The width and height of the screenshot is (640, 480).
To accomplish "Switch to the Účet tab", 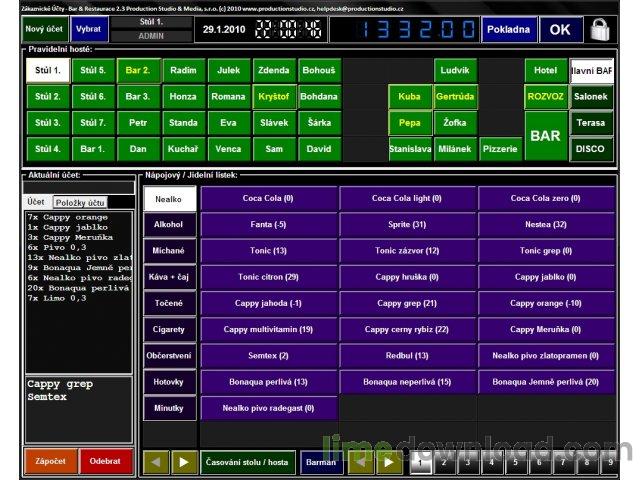I will tap(35, 203).
